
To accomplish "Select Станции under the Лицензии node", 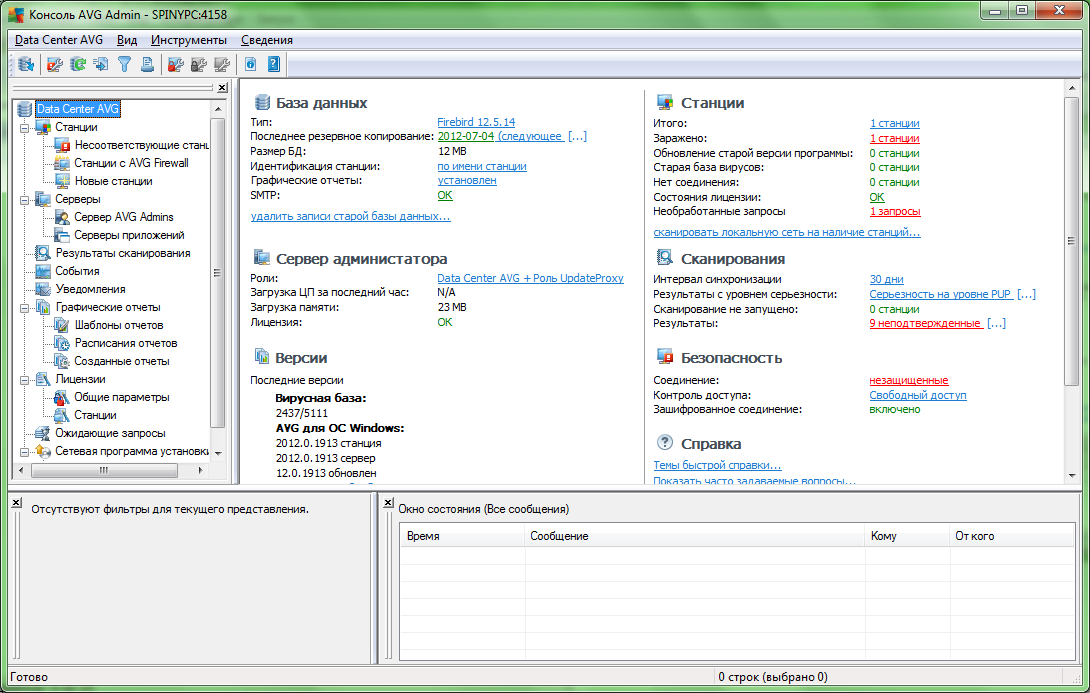I will [95, 415].
